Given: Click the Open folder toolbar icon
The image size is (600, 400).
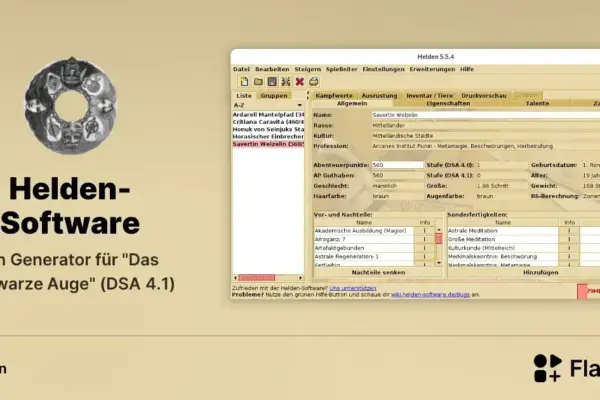Looking at the screenshot, I should click(258, 82).
